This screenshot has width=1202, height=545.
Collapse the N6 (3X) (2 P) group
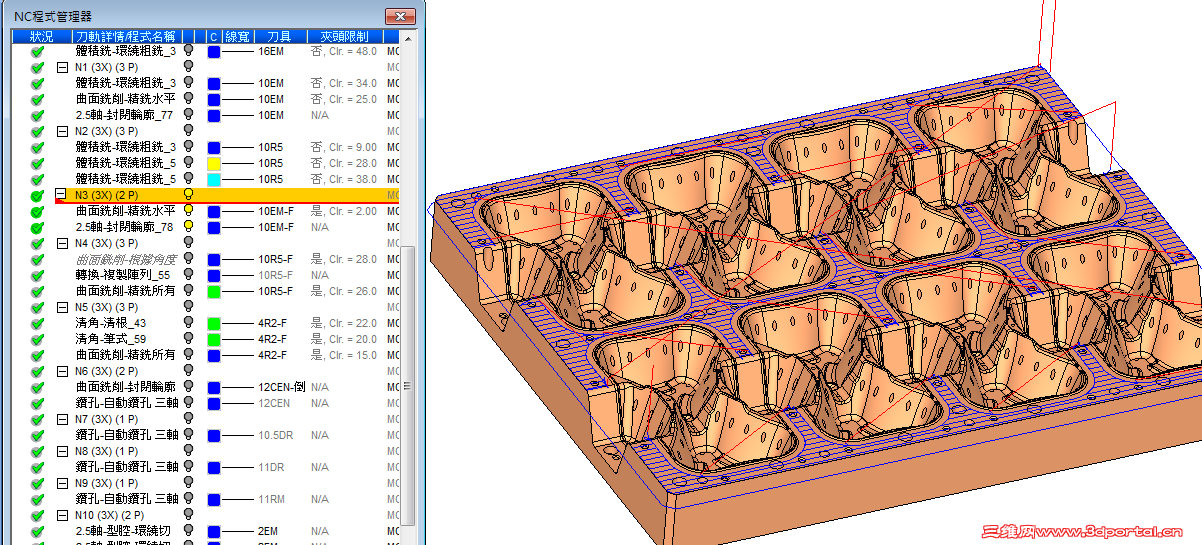[62, 371]
